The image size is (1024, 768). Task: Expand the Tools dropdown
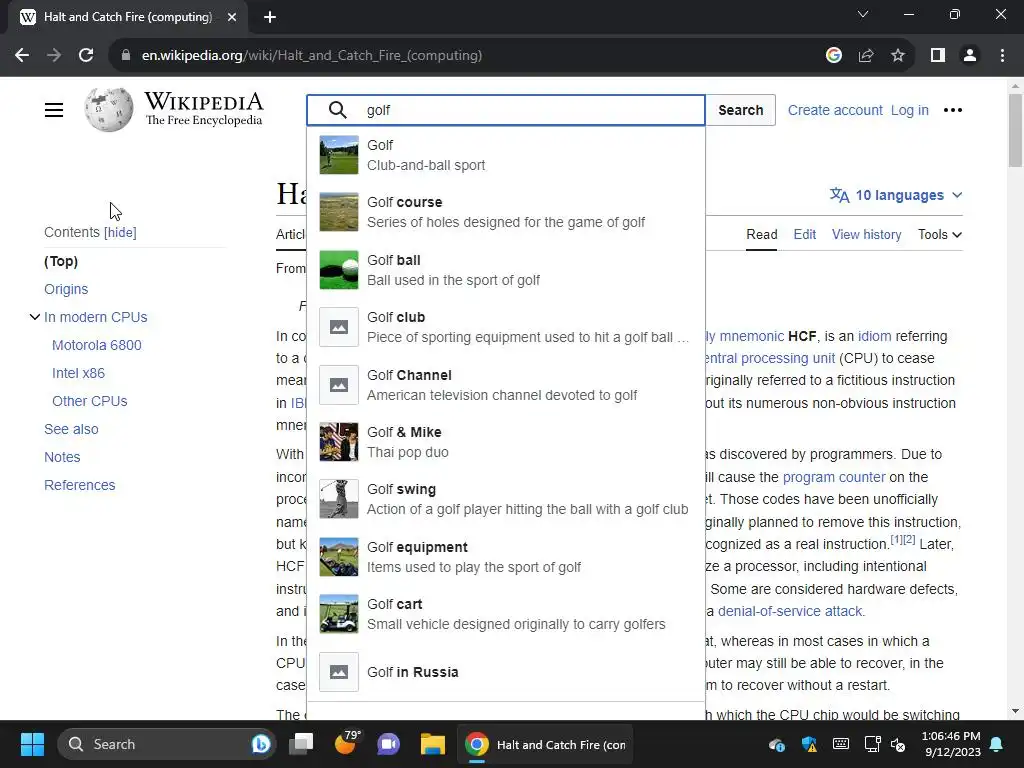pyautogui.click(x=940, y=234)
